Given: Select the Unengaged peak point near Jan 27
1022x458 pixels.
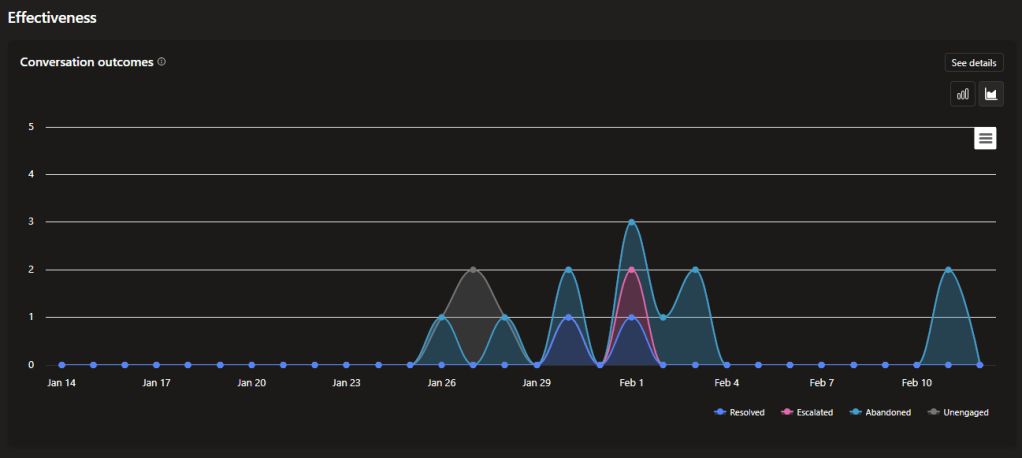Looking at the screenshot, I should [473, 270].
